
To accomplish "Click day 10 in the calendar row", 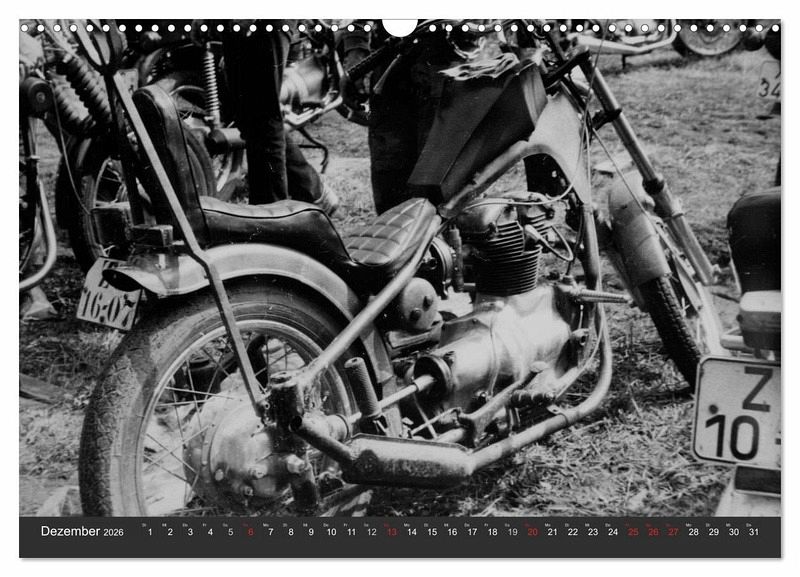I will coord(331,532).
